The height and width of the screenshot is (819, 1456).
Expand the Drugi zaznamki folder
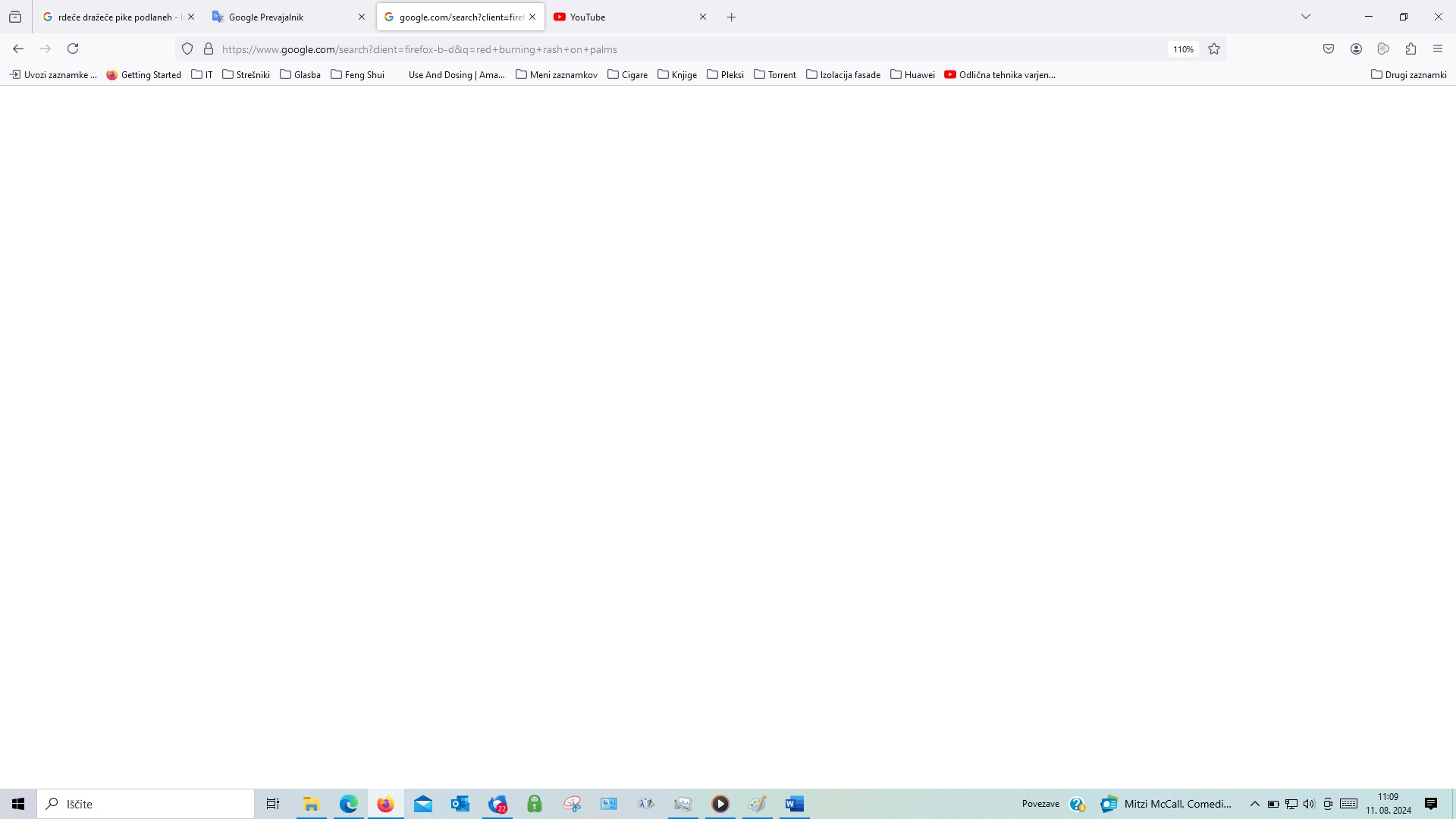(1409, 74)
